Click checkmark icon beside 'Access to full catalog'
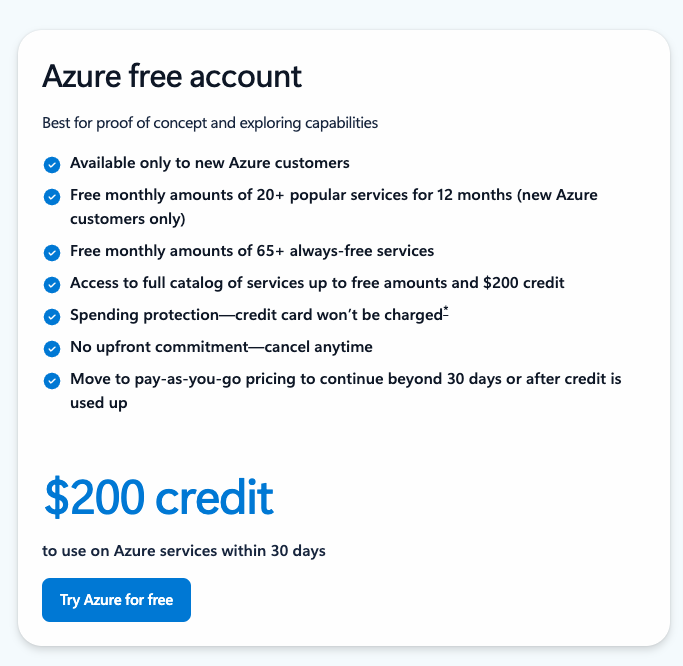Image resolution: width=683 pixels, height=666 pixels. click(52, 285)
